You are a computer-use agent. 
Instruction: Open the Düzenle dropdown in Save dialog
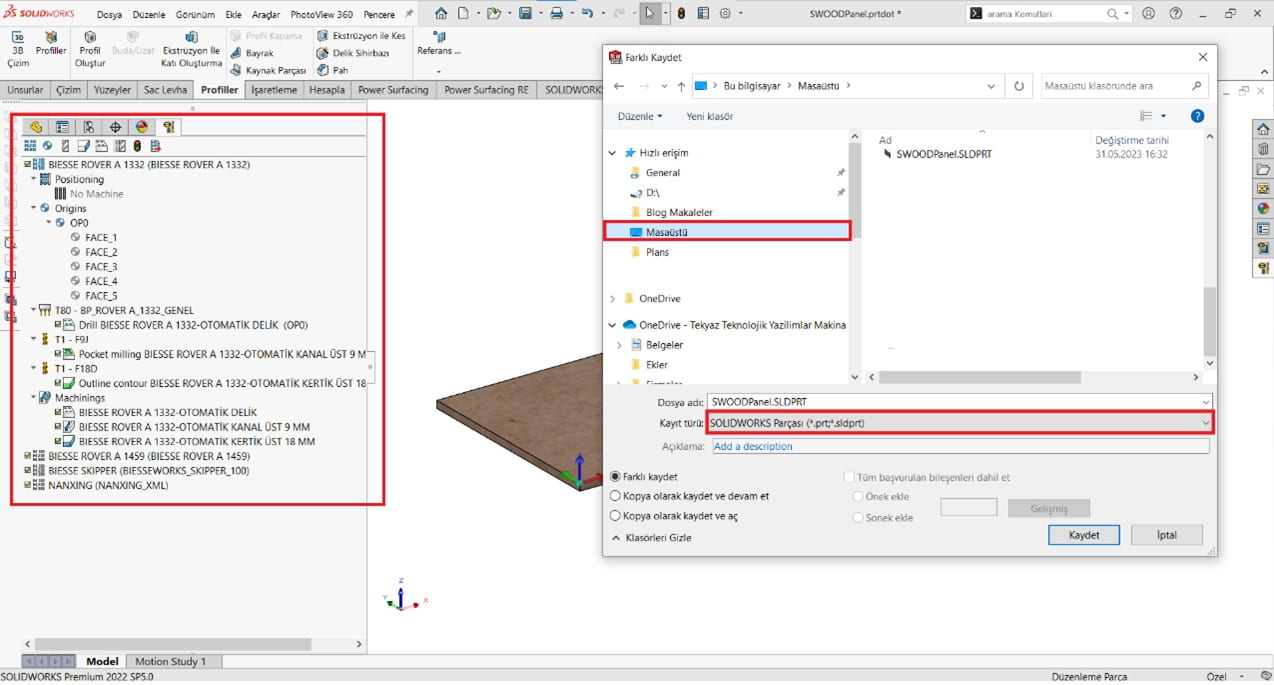[640, 116]
